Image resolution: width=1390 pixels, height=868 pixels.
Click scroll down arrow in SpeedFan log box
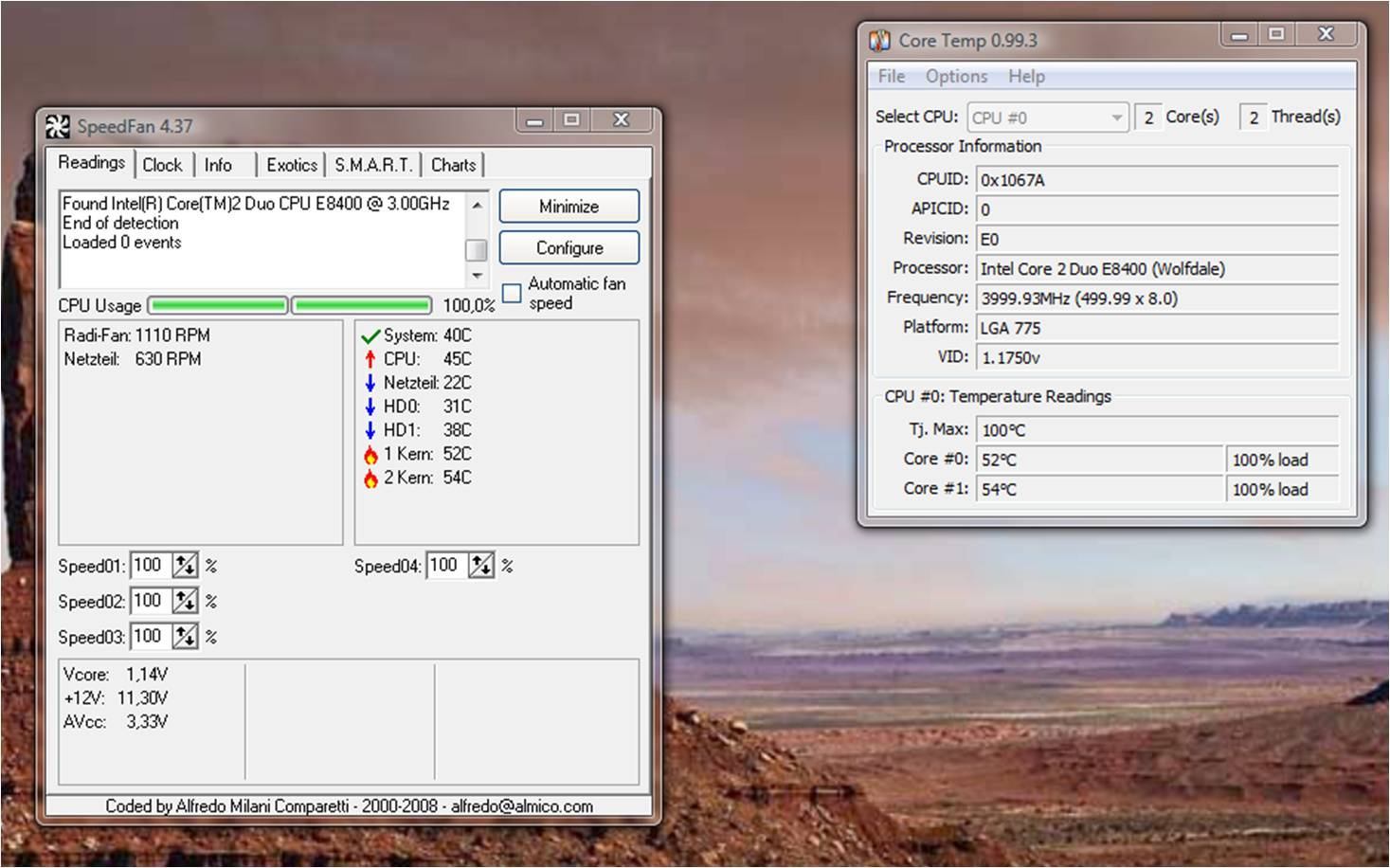point(477,276)
